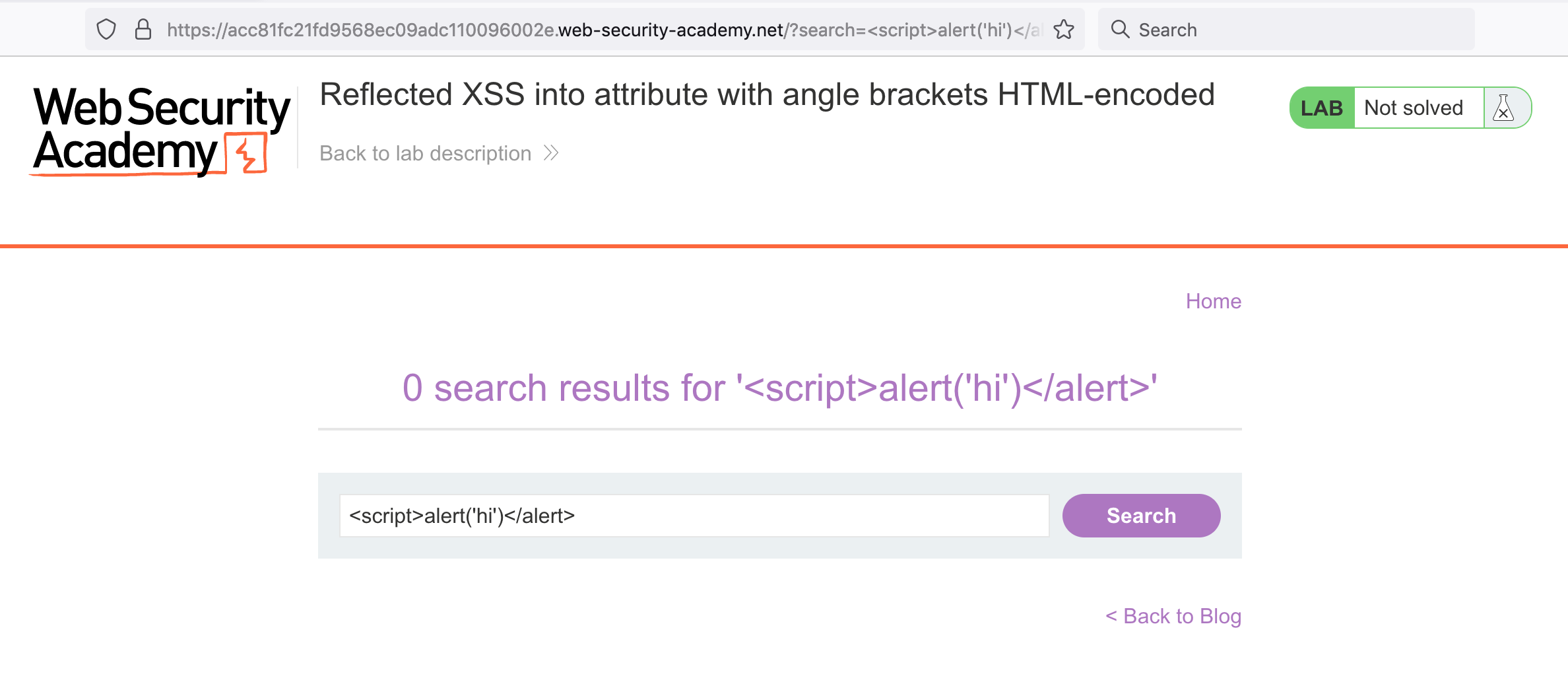Image resolution: width=1568 pixels, height=688 pixels.
Task: Click the green LAB badge
Action: 1322,108
